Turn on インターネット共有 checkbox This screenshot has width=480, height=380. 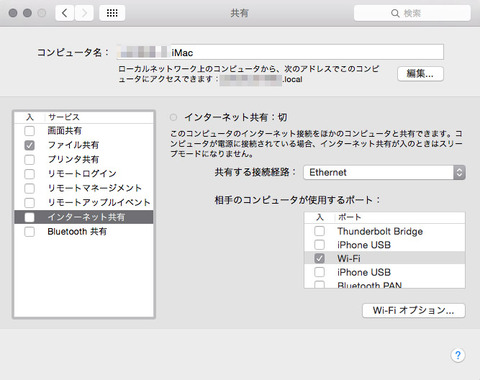[x=29, y=217]
